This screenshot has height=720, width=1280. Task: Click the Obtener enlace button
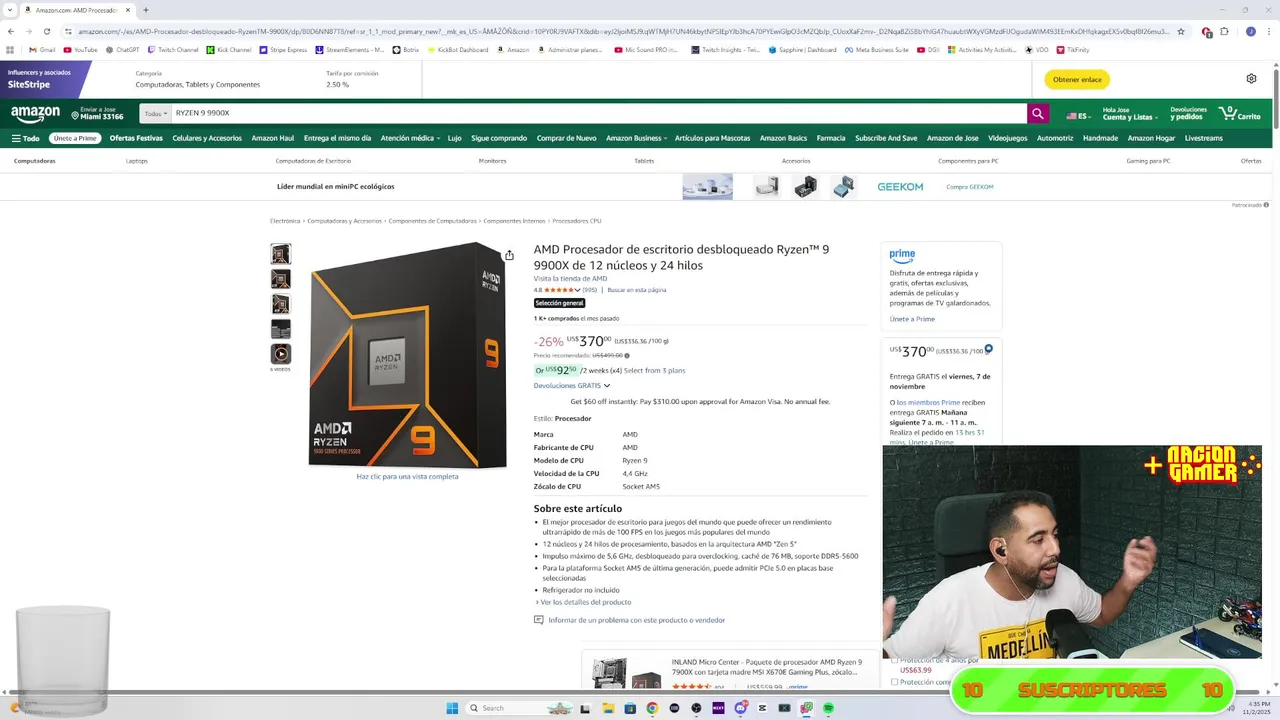point(1077,79)
